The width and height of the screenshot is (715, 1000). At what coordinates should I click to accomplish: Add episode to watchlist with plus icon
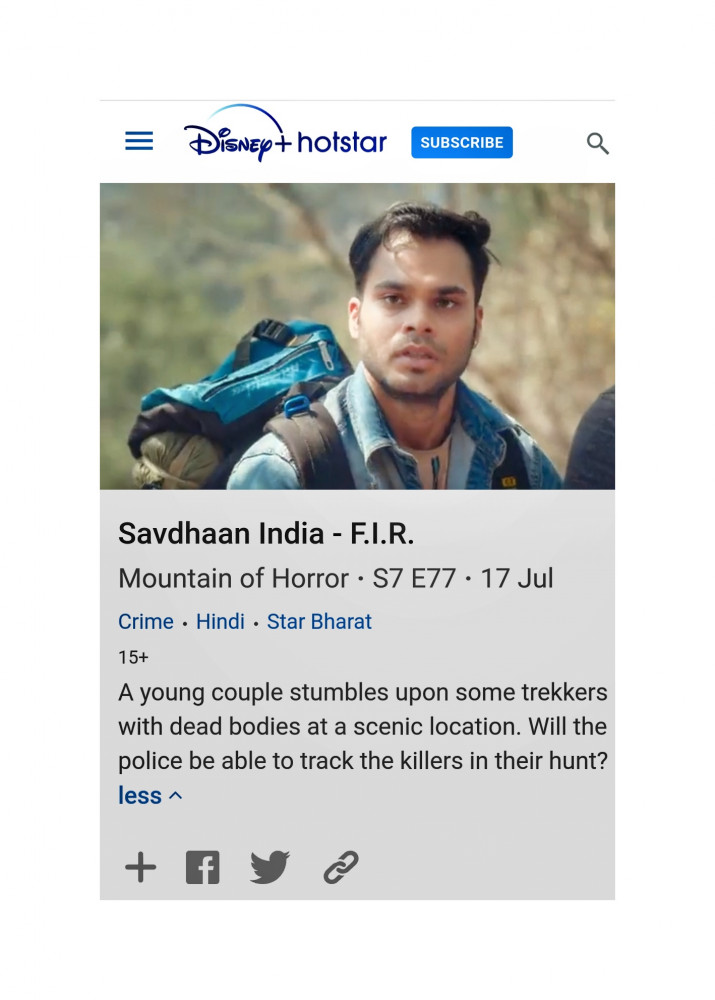pos(140,867)
